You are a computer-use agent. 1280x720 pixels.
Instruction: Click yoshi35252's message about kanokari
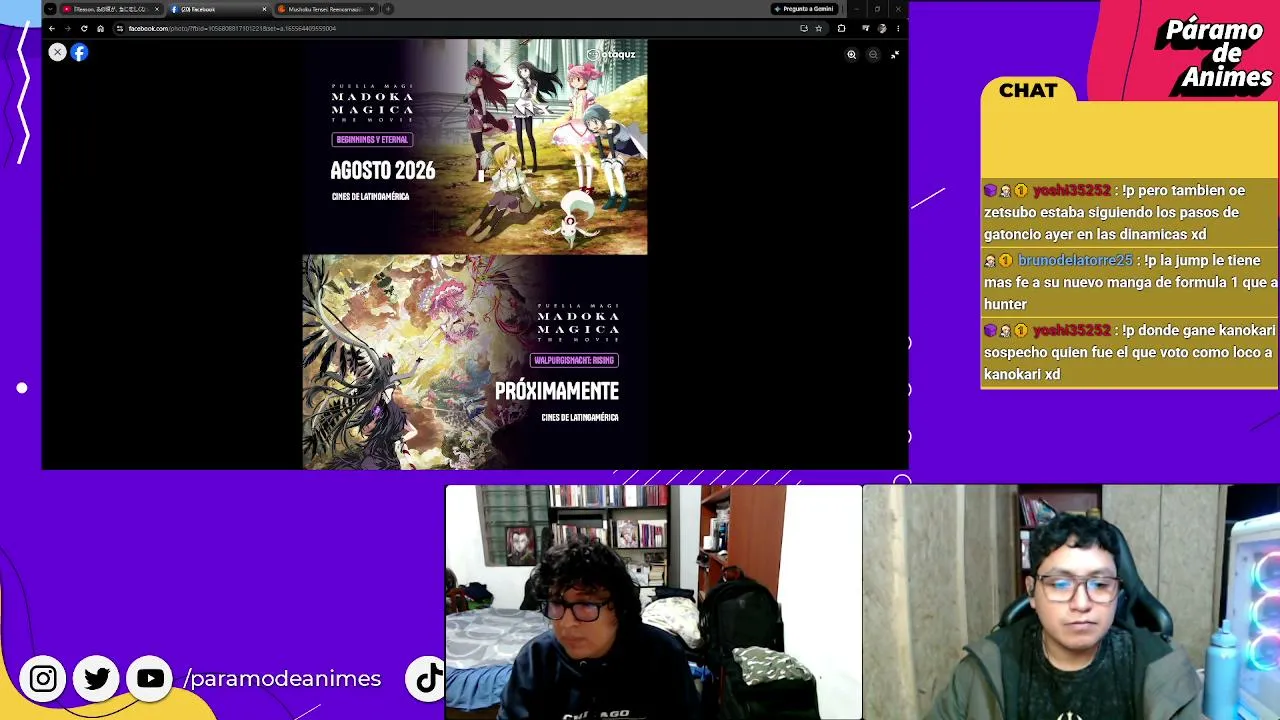click(1129, 352)
